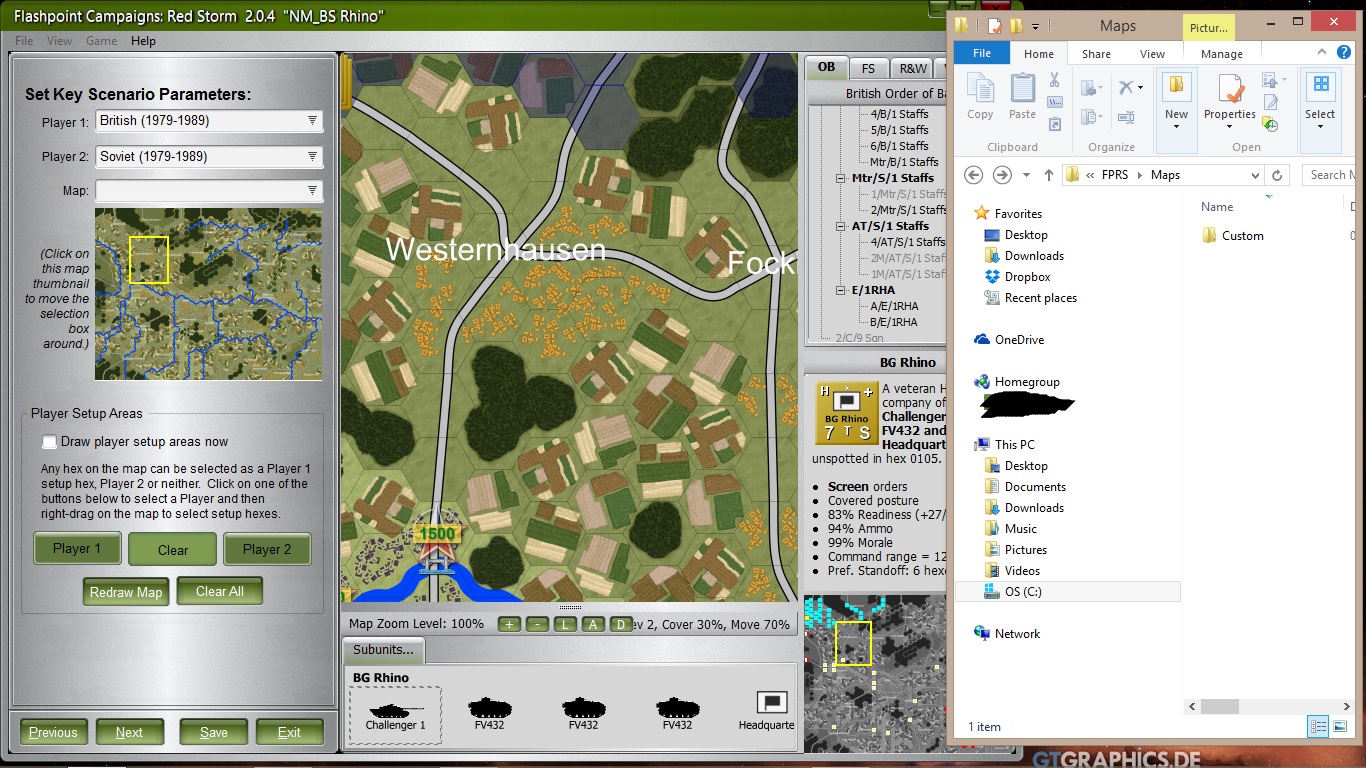Image resolution: width=1366 pixels, height=768 pixels.
Task: Click the Redraw Map button
Action: click(126, 592)
